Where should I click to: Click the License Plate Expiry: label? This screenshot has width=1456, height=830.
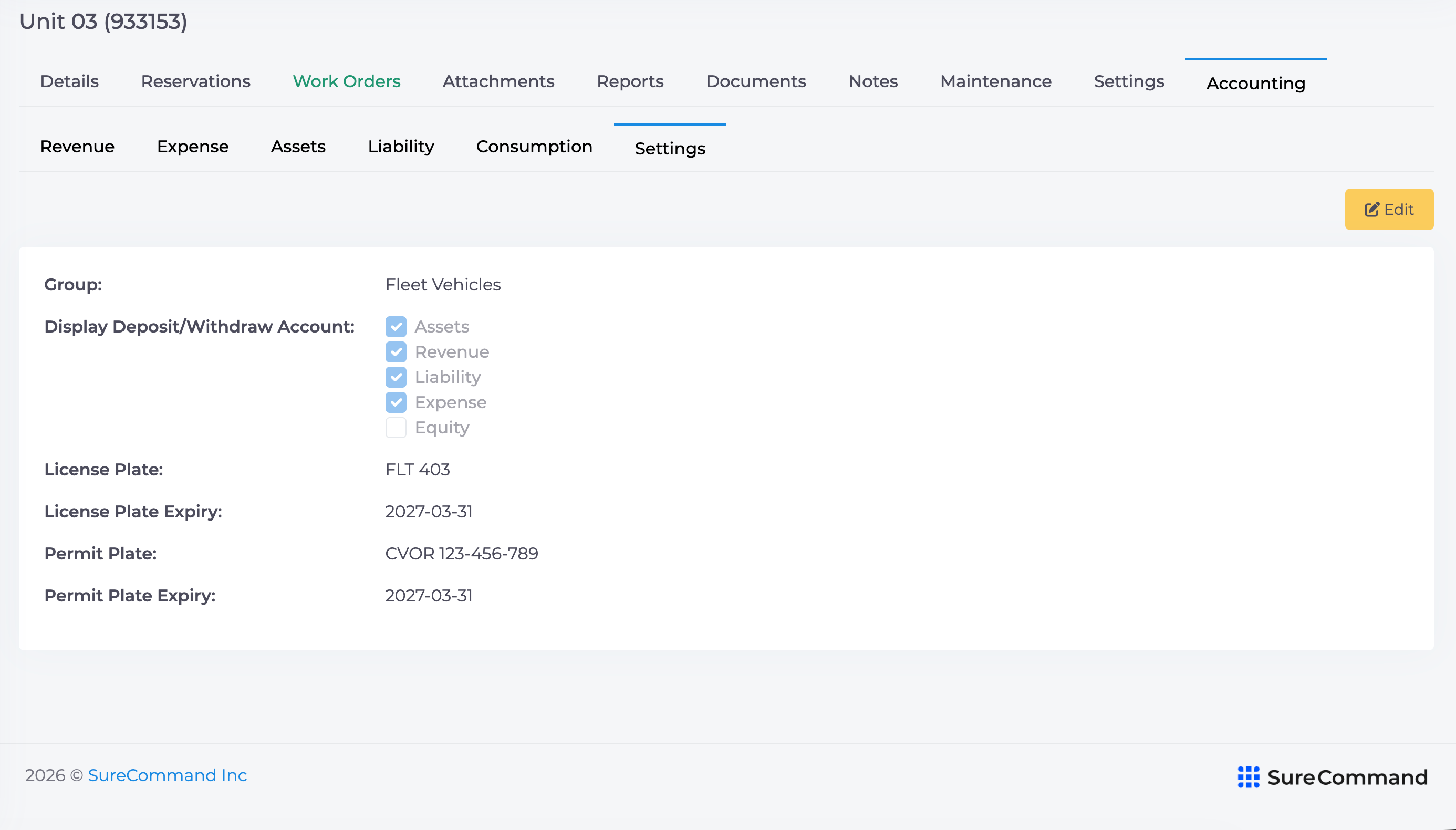pyautogui.click(x=133, y=511)
